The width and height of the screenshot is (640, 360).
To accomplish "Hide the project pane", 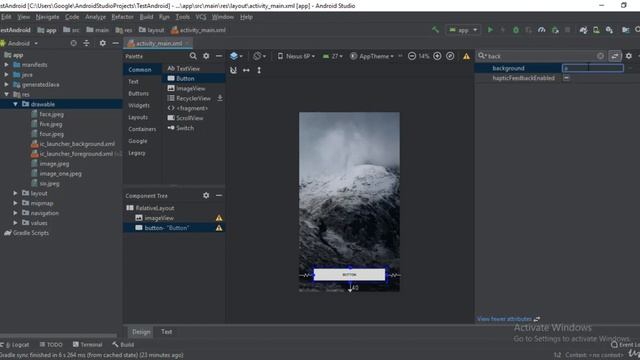I will click(116, 43).
